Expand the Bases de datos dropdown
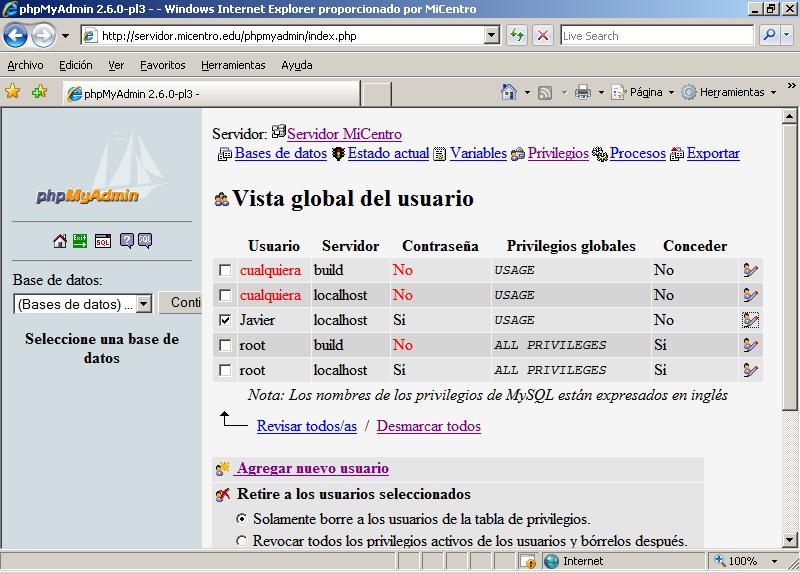Screen dimensions: 800x574 click(143, 304)
